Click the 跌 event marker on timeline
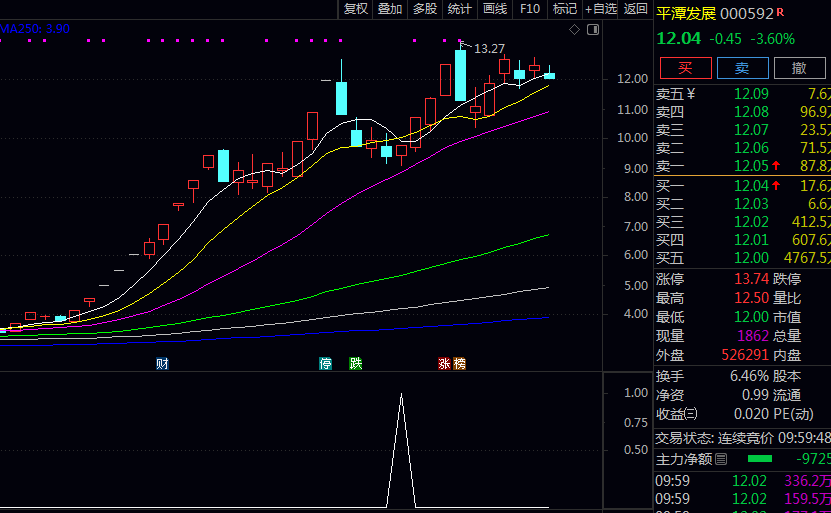This screenshot has height=513, width=831. point(355,363)
